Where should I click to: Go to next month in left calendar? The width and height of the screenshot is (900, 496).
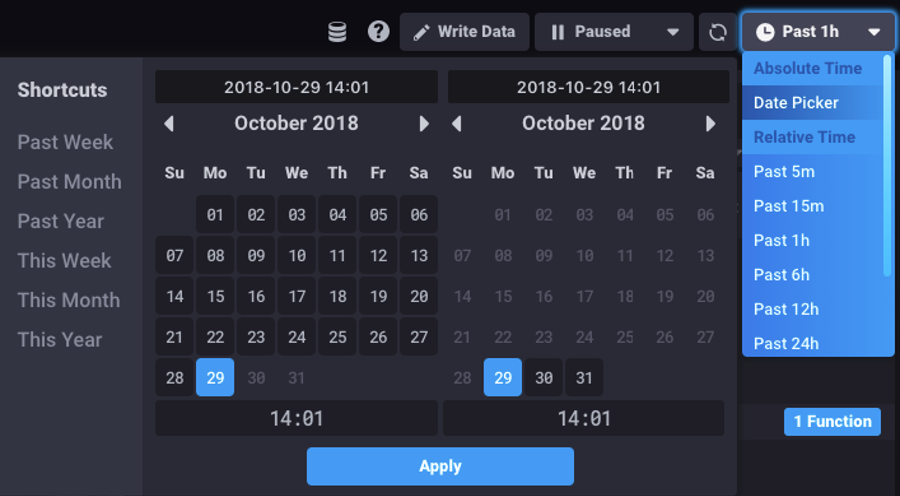pyautogui.click(x=424, y=123)
